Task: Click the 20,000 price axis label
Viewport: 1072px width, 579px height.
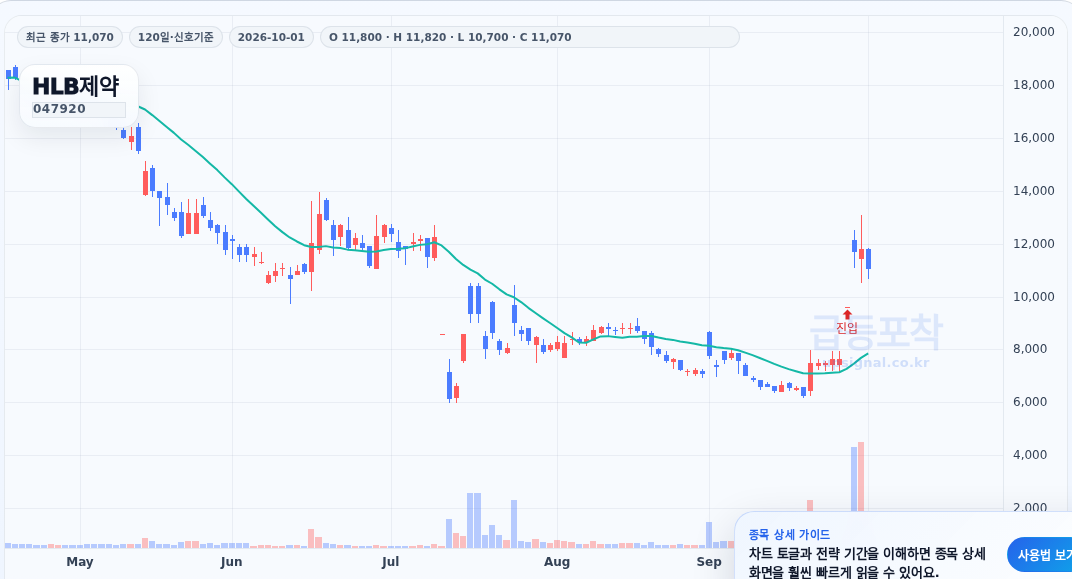Action: pos(1034,31)
